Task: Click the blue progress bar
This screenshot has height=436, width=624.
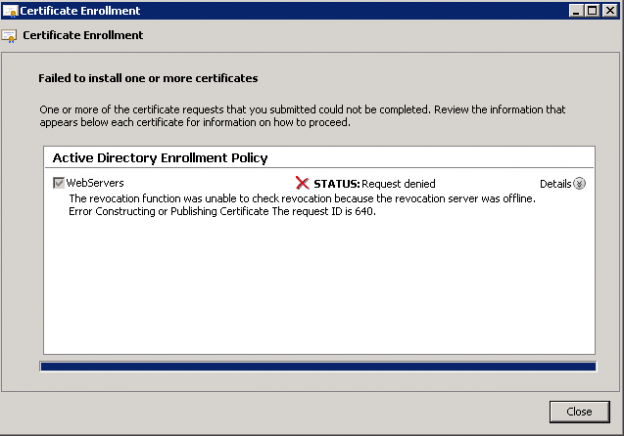Action: pyautogui.click(x=318, y=366)
